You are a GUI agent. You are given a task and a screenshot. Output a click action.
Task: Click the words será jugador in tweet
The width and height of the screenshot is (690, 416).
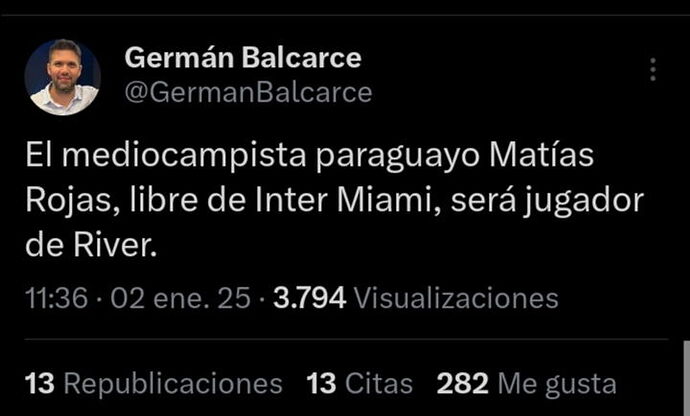(x=547, y=201)
